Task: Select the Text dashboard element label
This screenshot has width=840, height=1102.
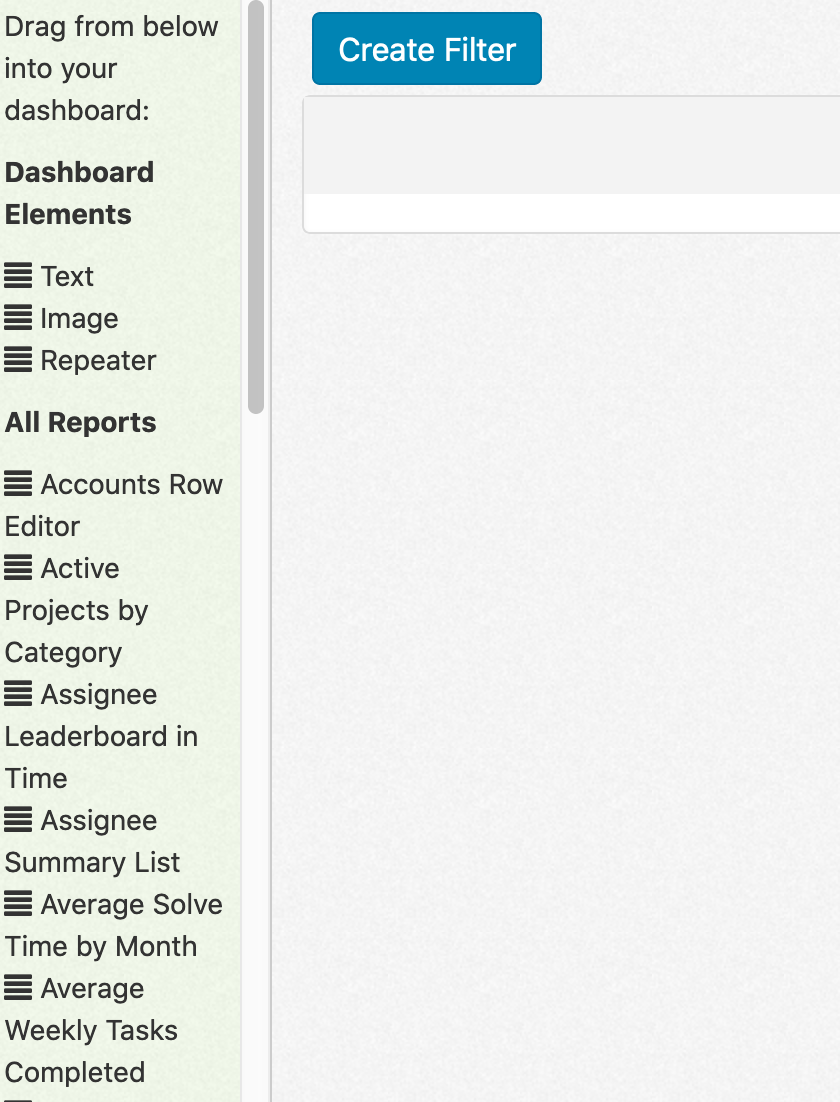Action: (67, 277)
